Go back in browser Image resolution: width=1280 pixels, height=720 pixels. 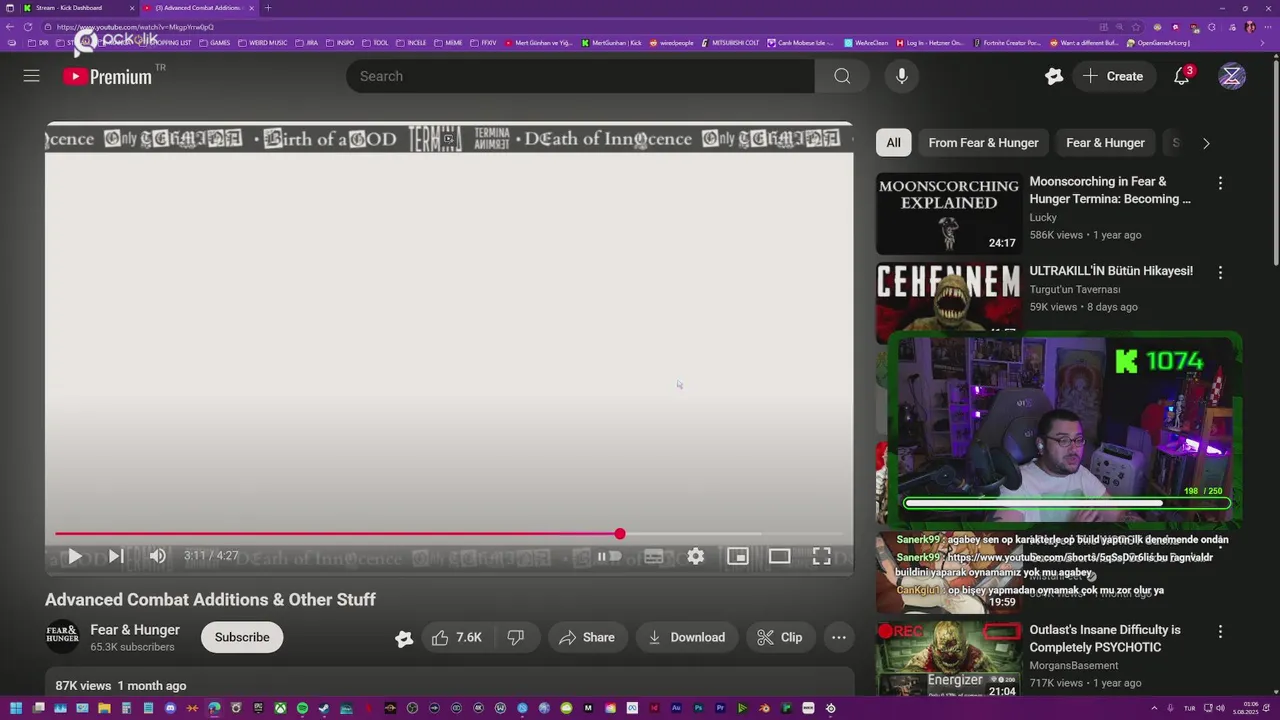[x=11, y=27]
